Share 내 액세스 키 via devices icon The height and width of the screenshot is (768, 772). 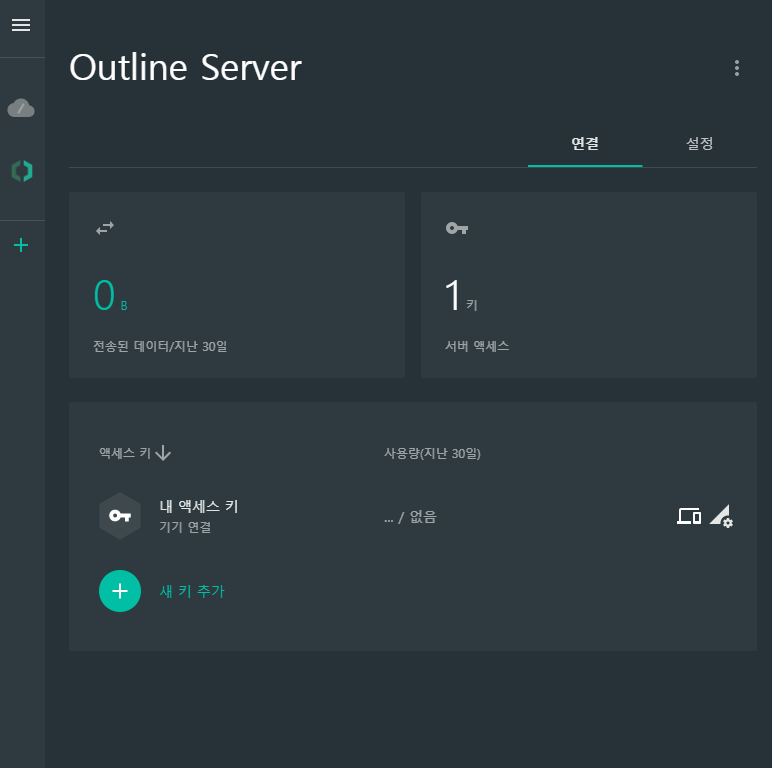(x=689, y=516)
